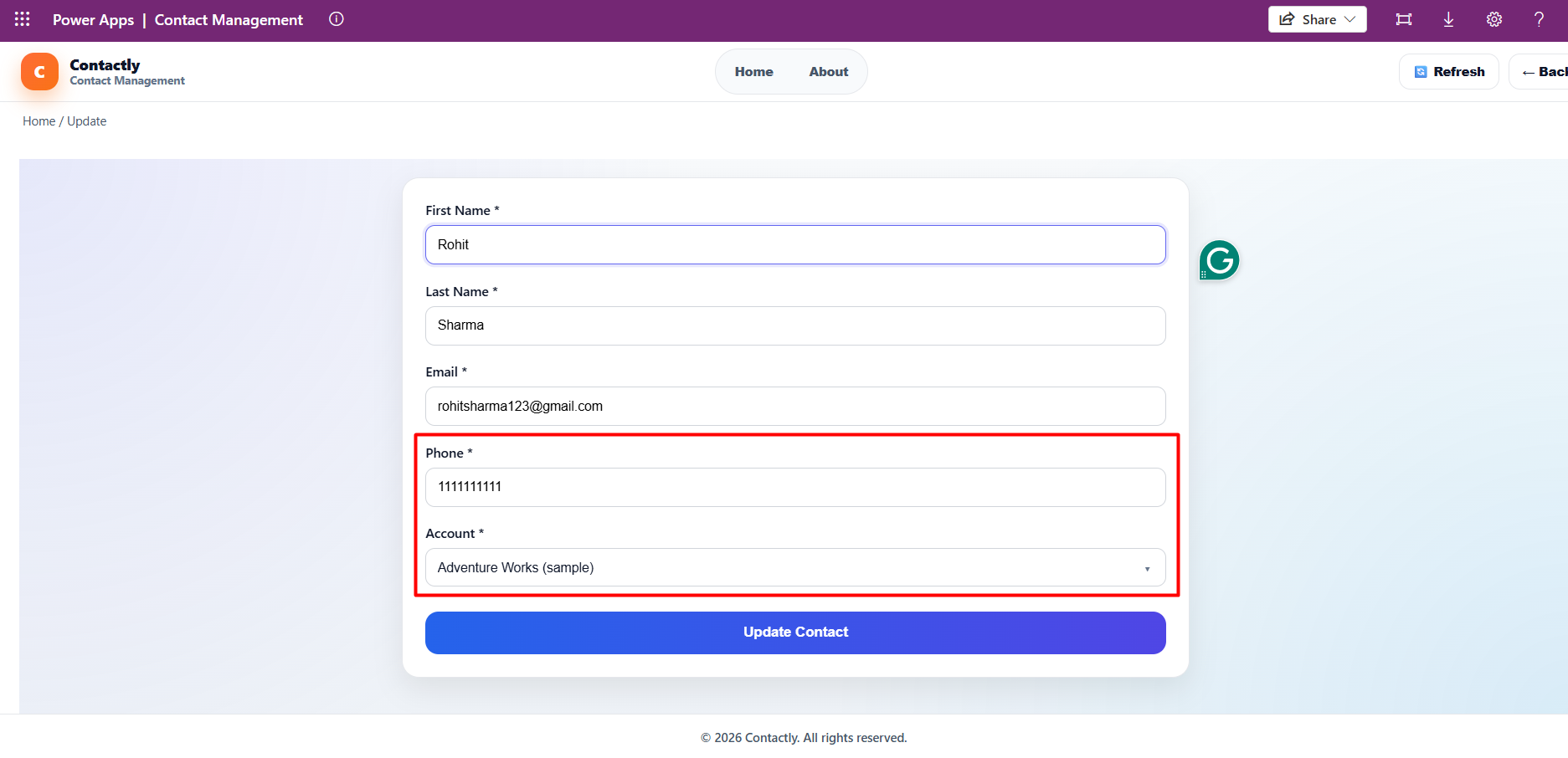Click the app info icon
Viewport: 1568px width, 758px height.
coord(337,19)
